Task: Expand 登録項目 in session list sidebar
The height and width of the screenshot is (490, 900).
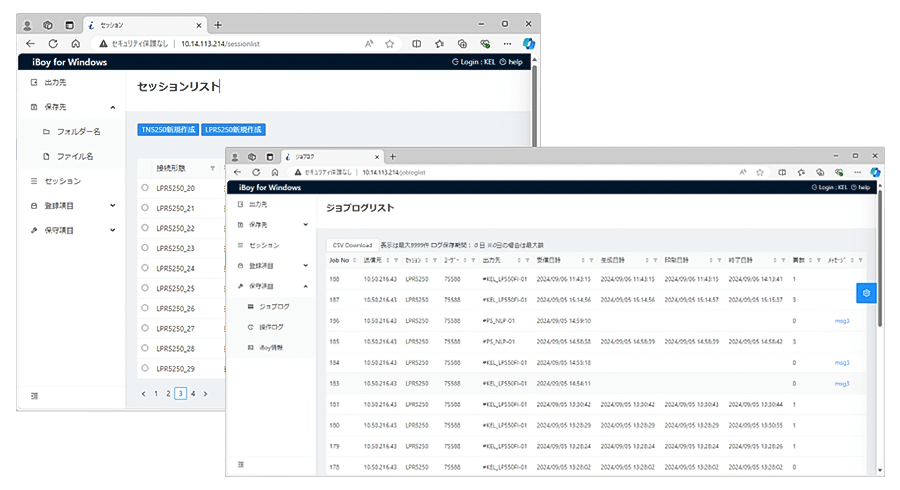Action: [112, 206]
